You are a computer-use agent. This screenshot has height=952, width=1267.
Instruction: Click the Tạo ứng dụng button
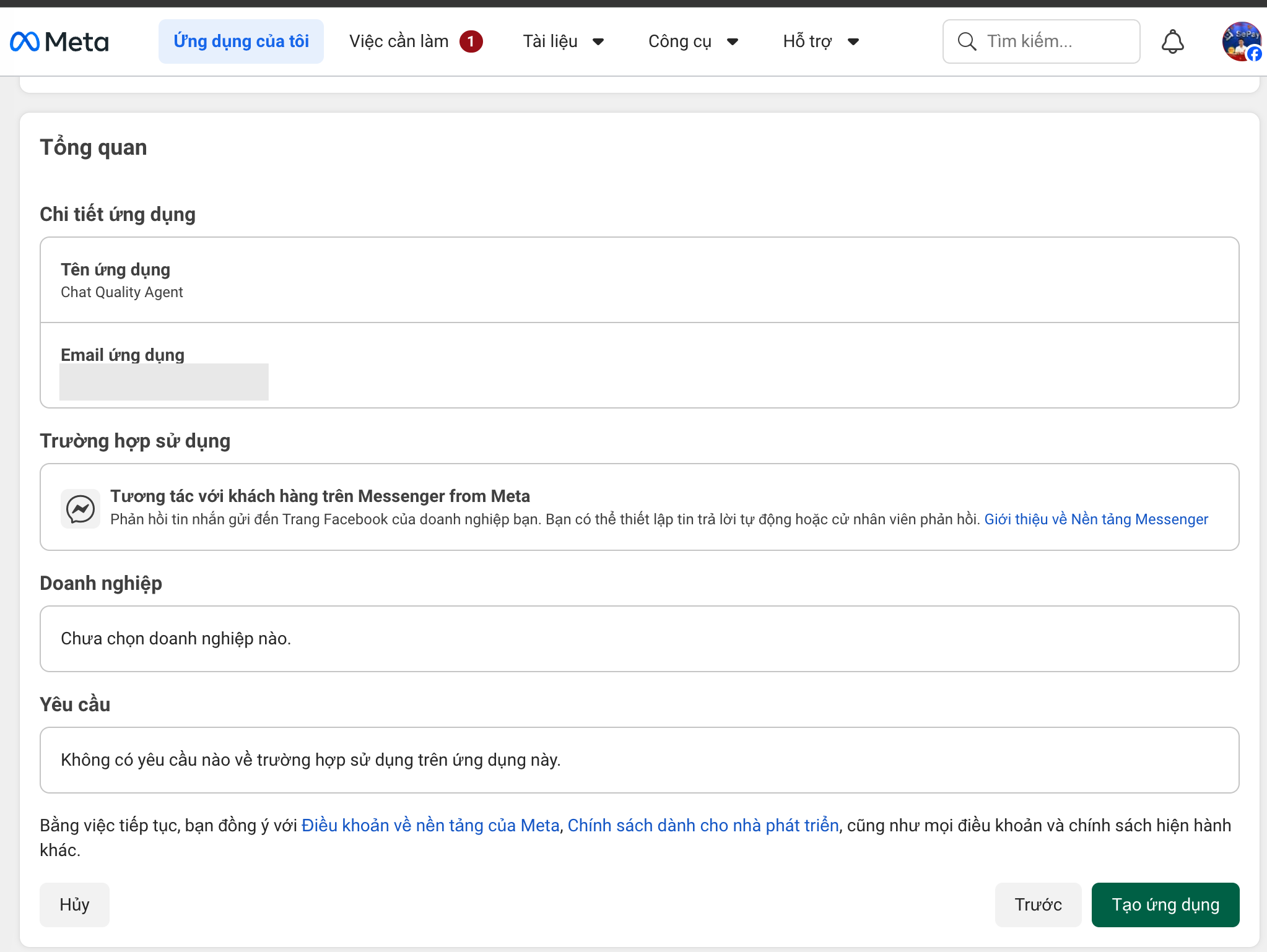[x=1165, y=904]
